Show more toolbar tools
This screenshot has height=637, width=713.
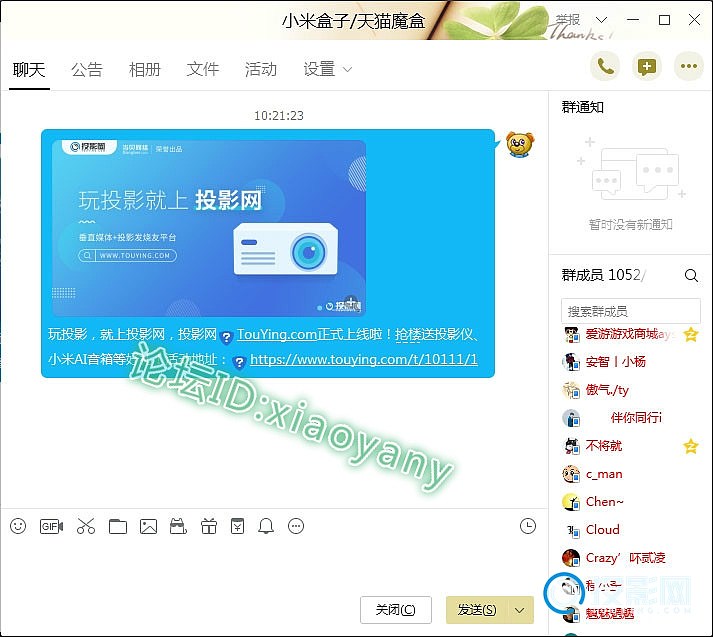(x=296, y=527)
